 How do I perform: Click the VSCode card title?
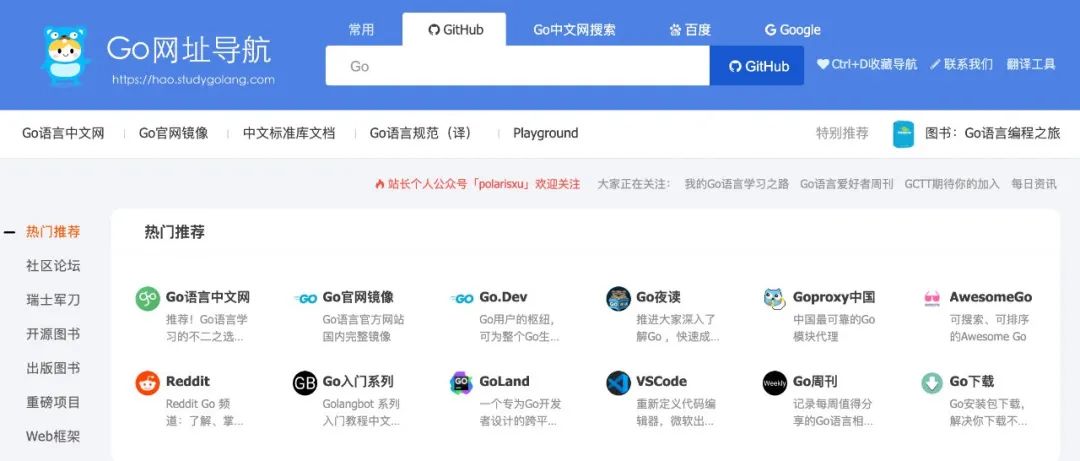tap(661, 381)
